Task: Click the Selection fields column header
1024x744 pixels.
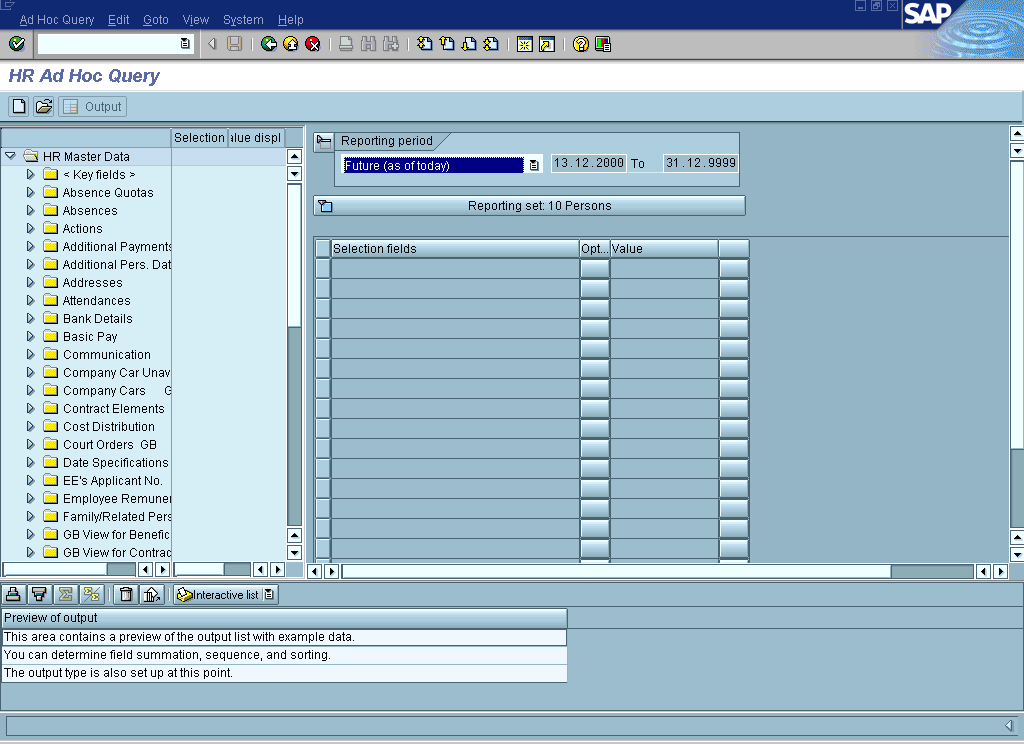Action: [455, 249]
